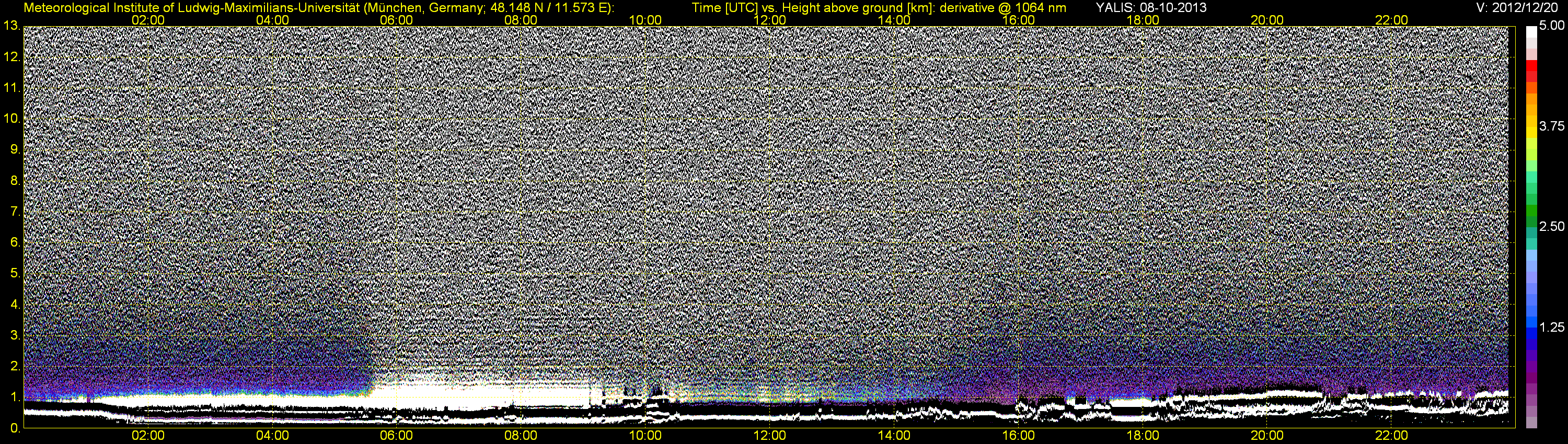Select the 14:00 label on the top time axis

coord(894,20)
